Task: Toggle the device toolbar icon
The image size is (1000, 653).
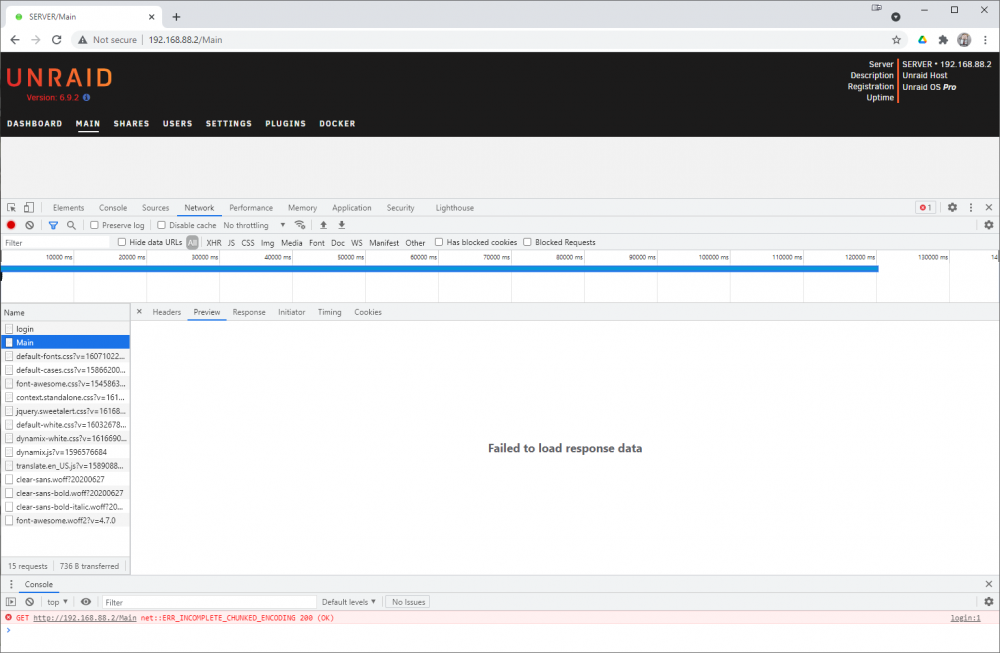Action: click(x=29, y=208)
